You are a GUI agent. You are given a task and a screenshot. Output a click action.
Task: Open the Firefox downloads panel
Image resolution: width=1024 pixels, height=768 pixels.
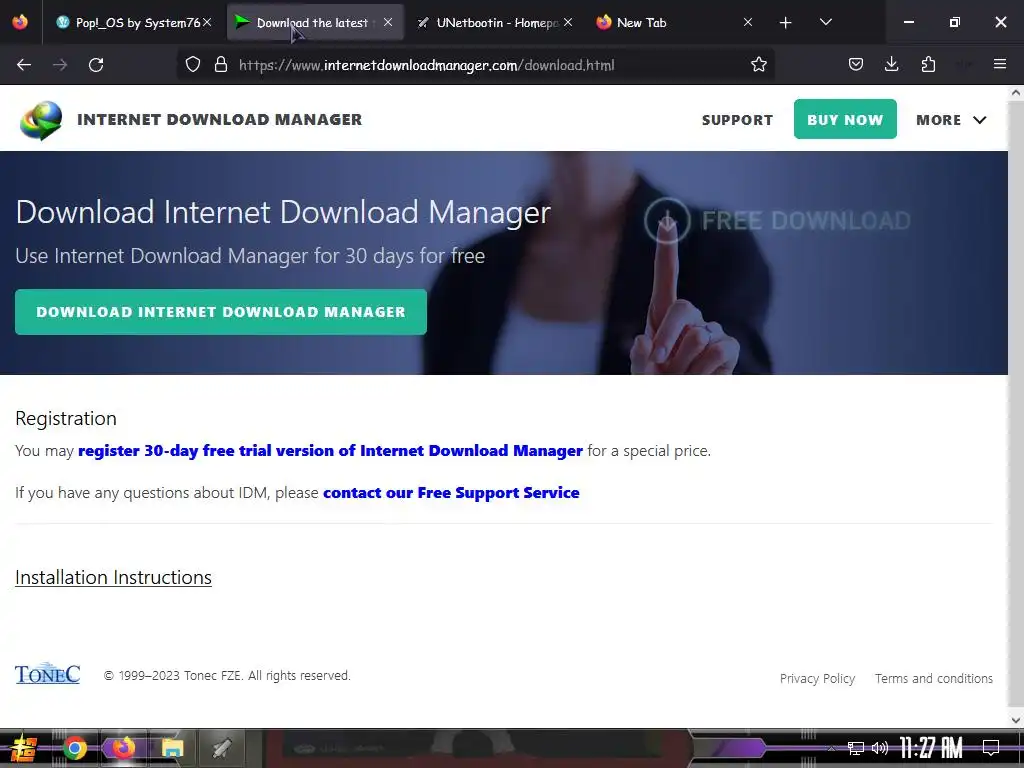click(891, 64)
